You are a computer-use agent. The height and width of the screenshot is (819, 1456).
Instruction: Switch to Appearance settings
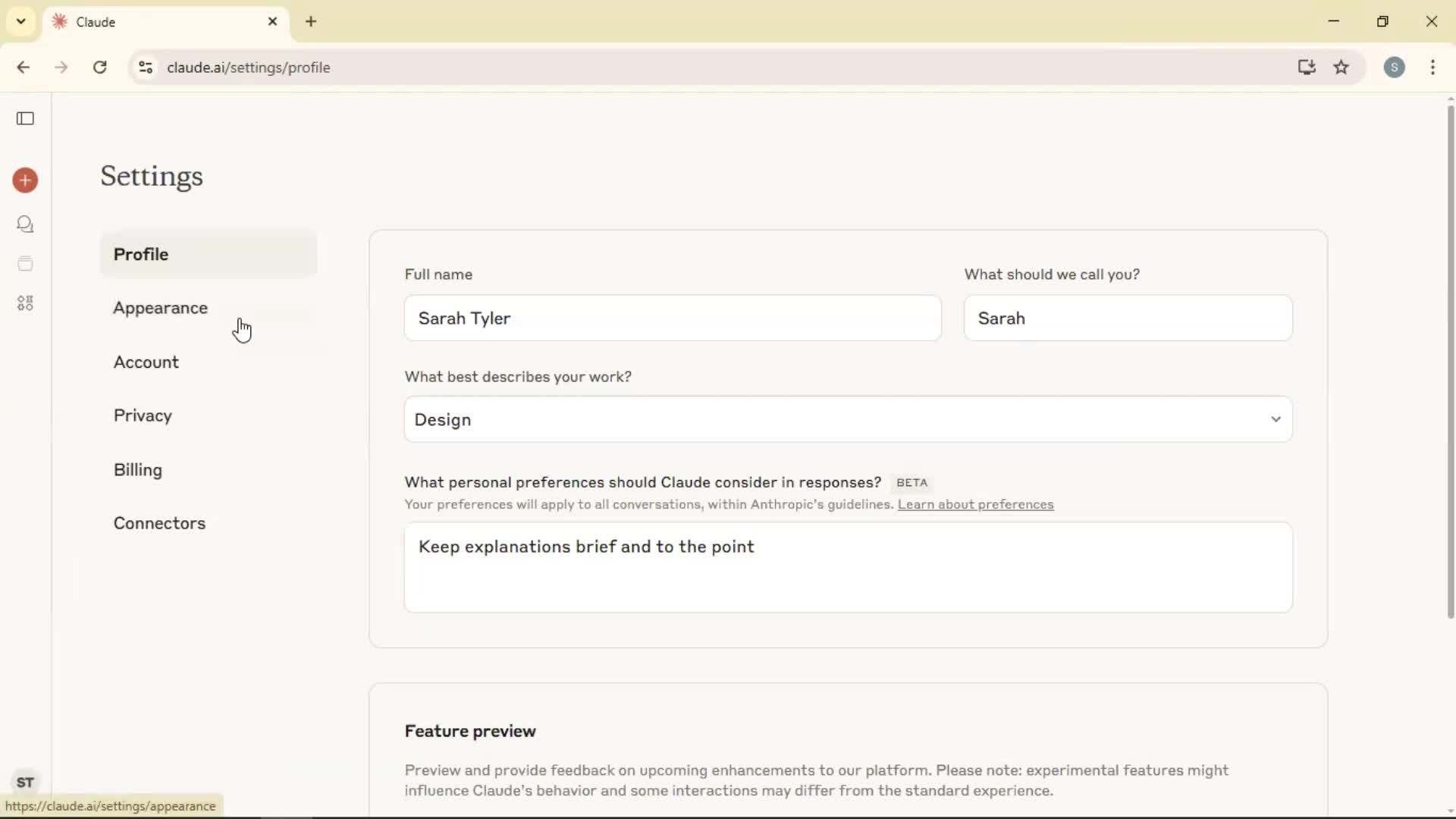[x=160, y=308]
